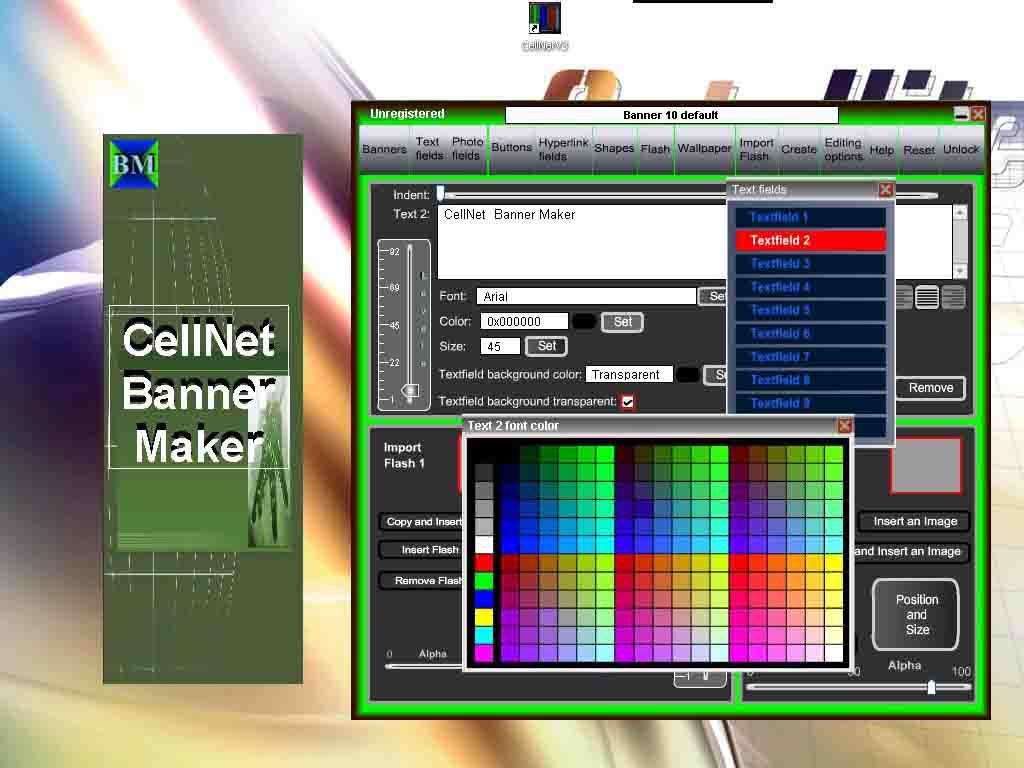Click the Insert Flash button
The width and height of the screenshot is (1024, 768).
tap(423, 550)
